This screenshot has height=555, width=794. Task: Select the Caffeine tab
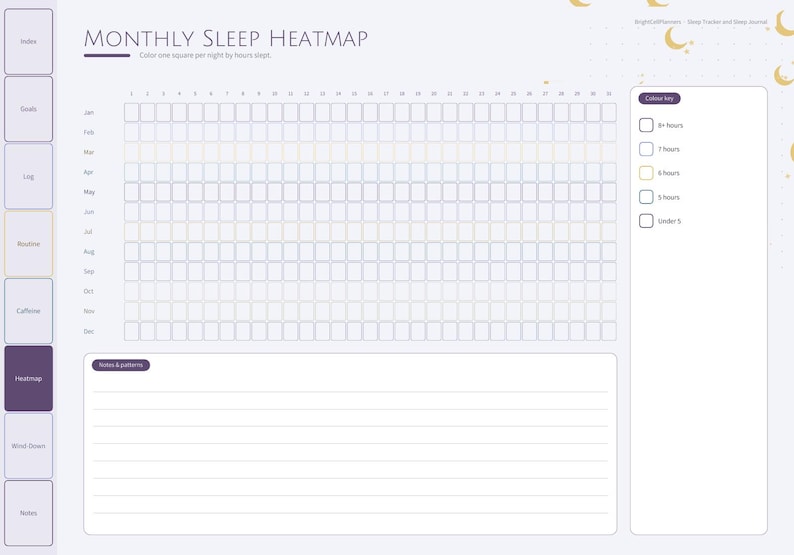[28, 311]
